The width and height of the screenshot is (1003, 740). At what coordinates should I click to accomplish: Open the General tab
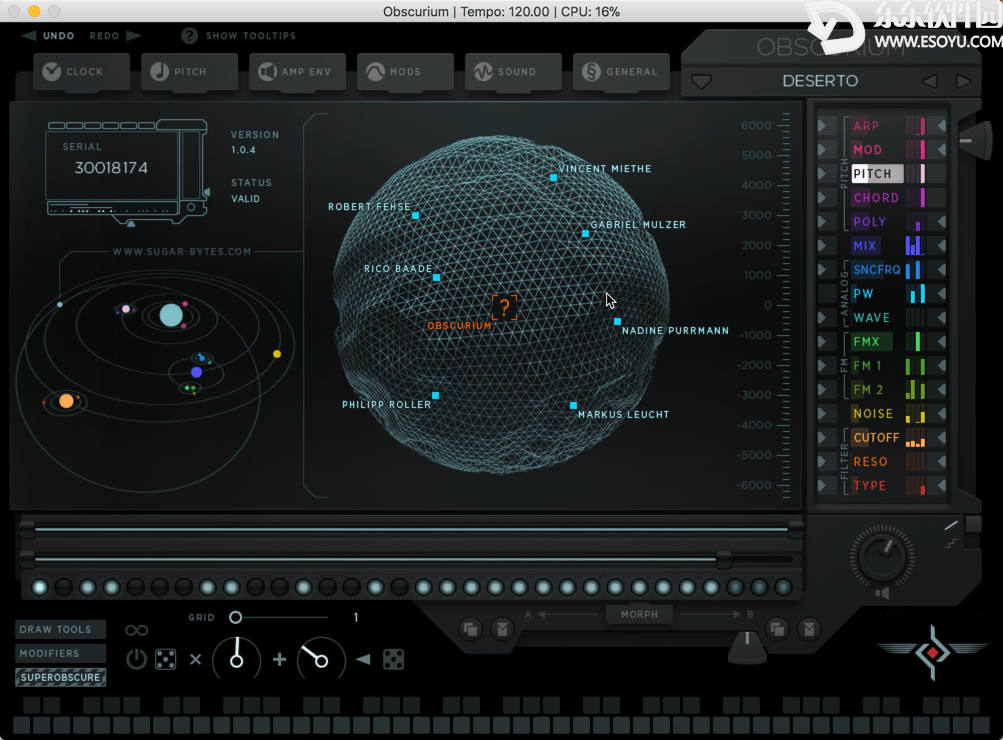click(622, 72)
